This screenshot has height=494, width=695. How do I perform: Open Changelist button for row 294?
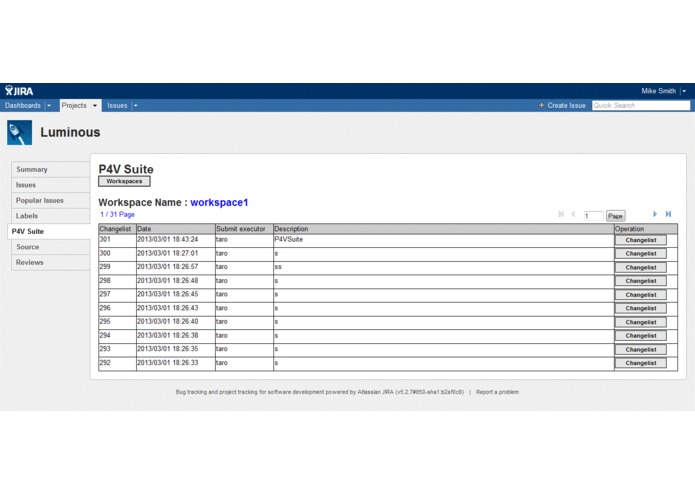pos(640,335)
